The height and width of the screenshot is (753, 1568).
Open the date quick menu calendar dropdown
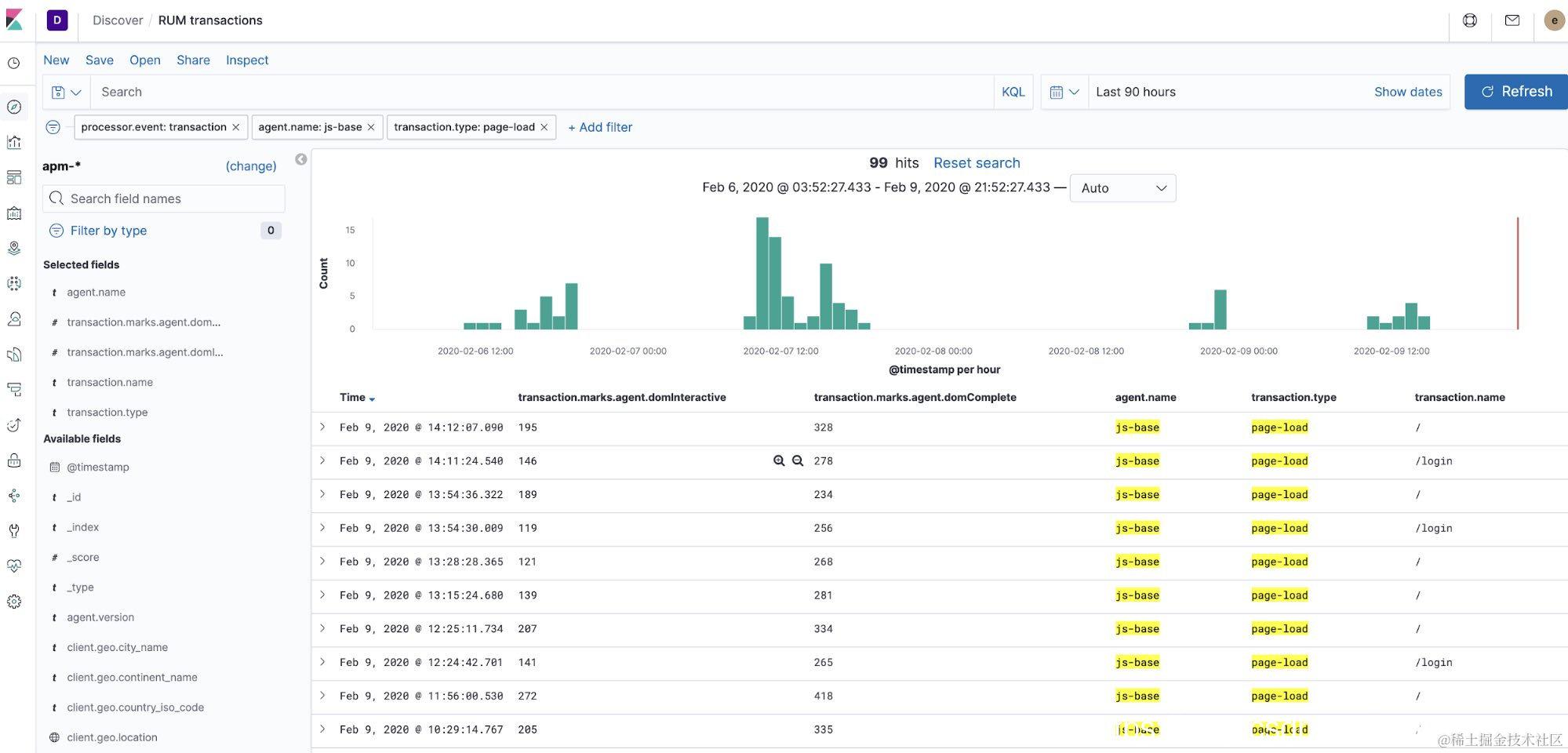(x=1064, y=92)
